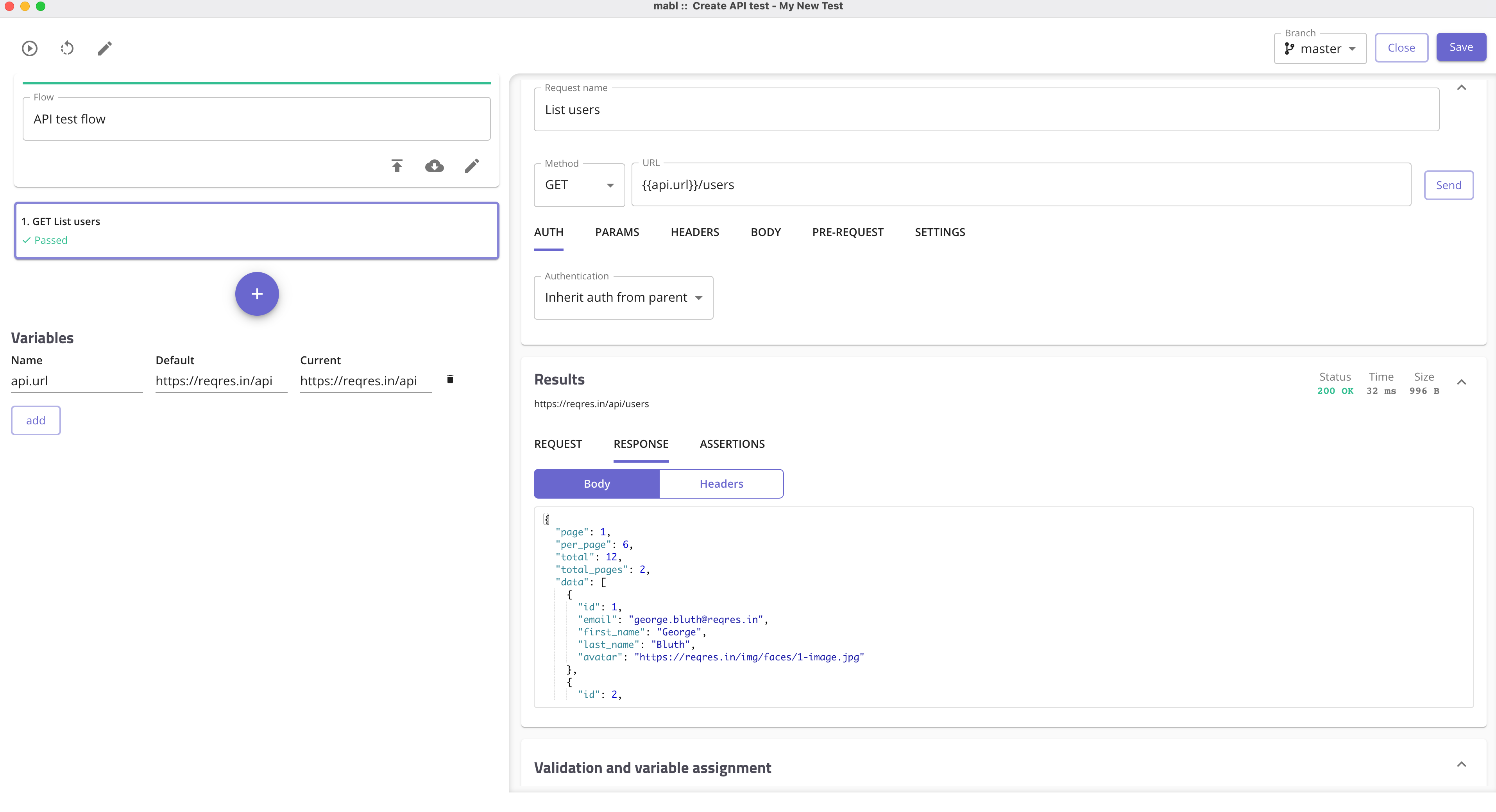Click the refresh/reset icon in top toolbar
The image size is (1496, 812).
click(67, 48)
